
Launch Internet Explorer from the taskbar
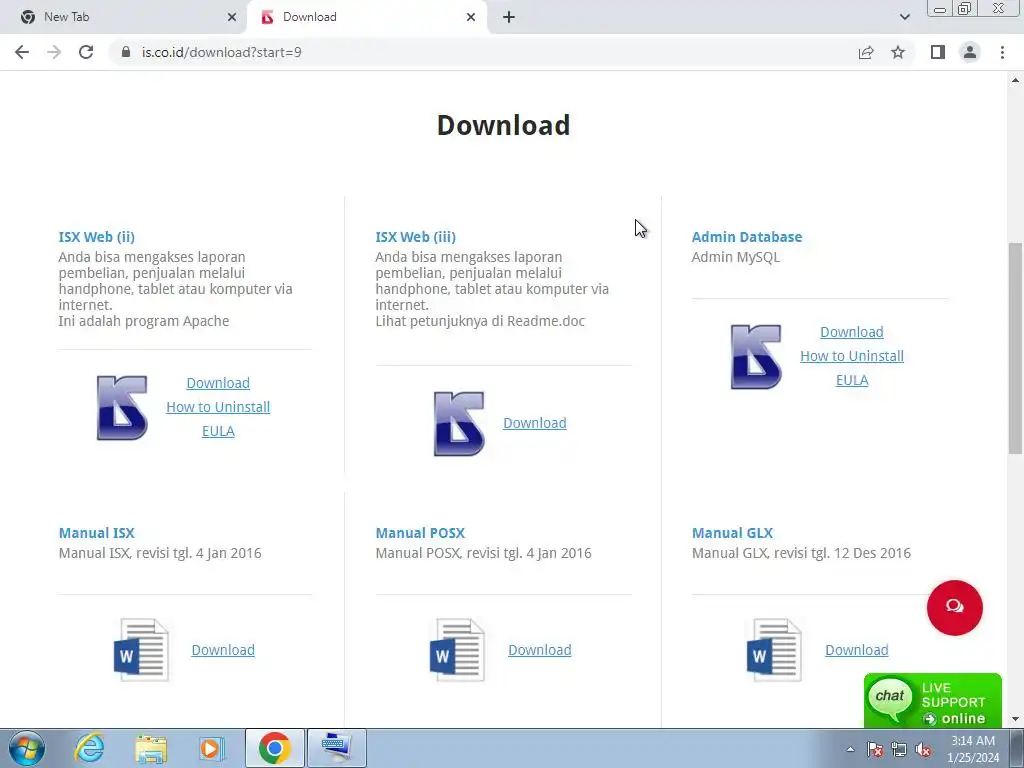pyautogui.click(x=89, y=748)
